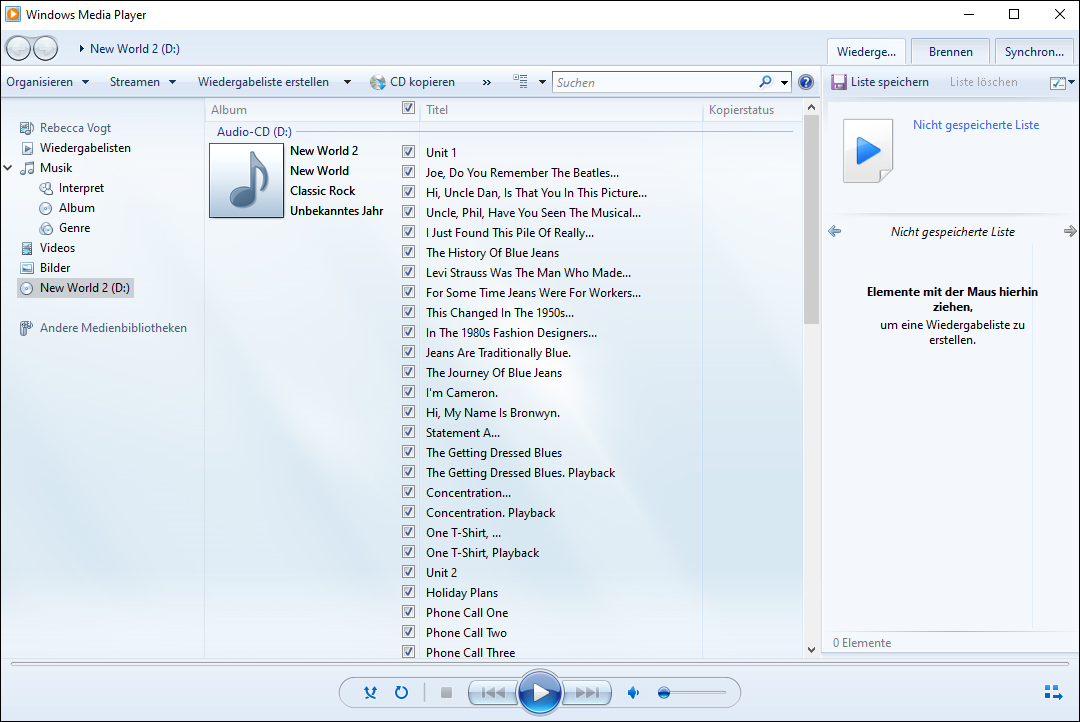
Task: Click the stop playback button
Action: pyautogui.click(x=446, y=692)
